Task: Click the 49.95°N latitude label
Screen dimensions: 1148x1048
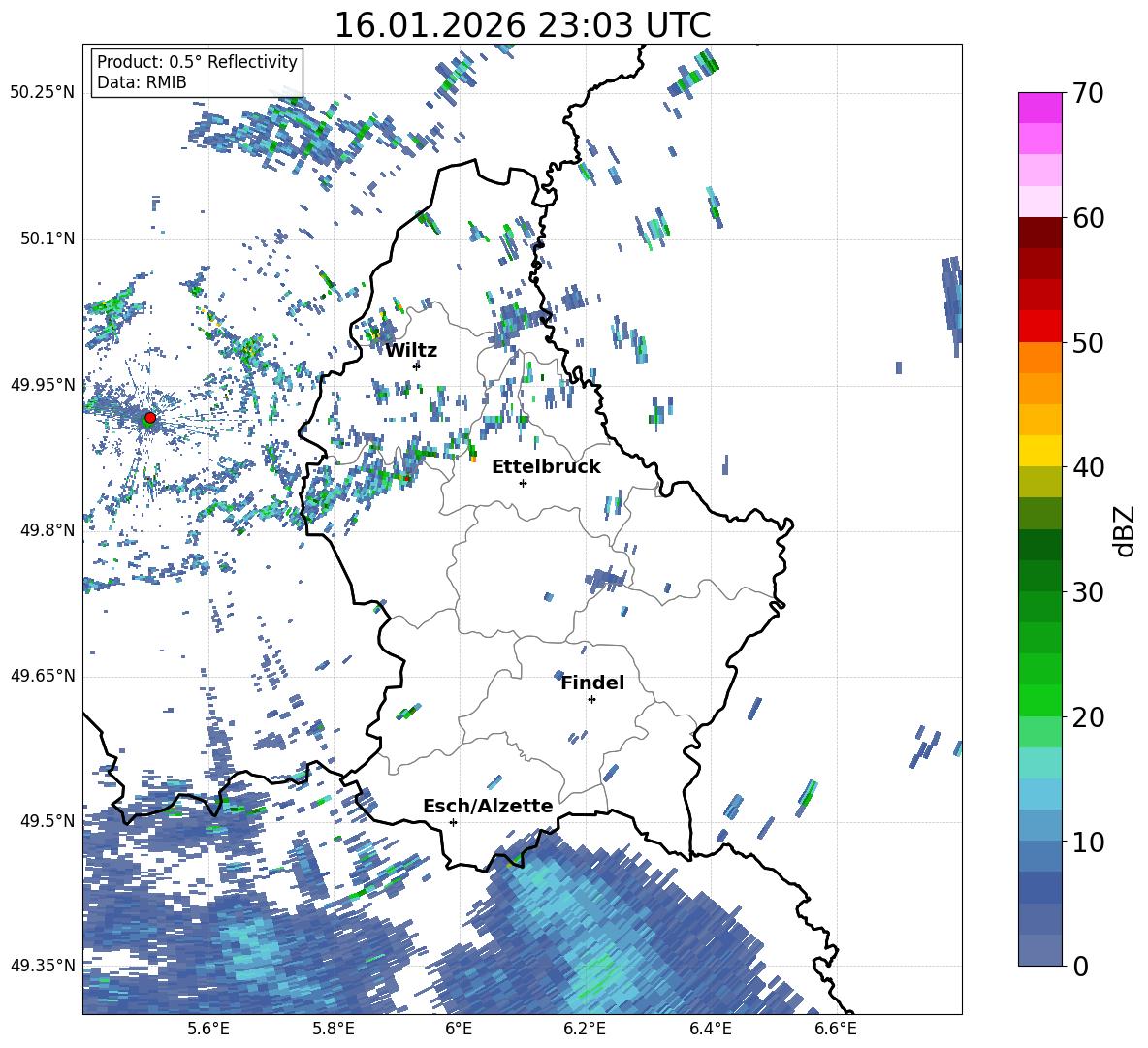Action: pyautogui.click(x=43, y=384)
